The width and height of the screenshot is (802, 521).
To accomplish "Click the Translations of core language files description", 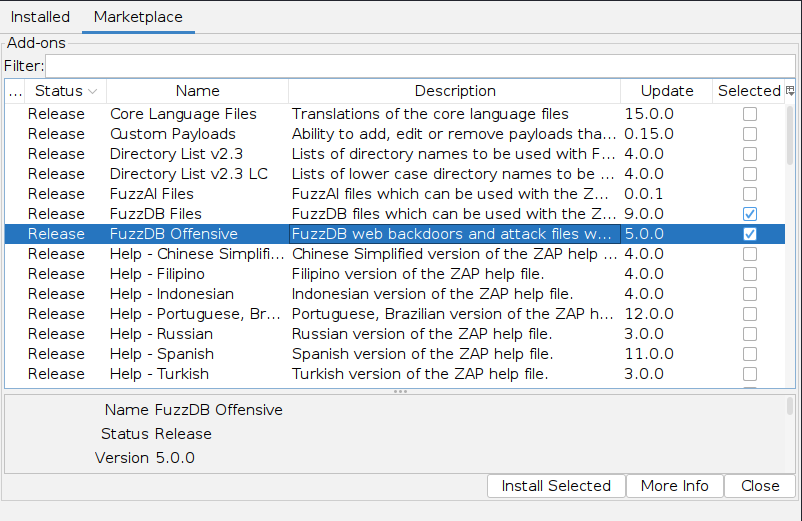I will (x=455, y=114).
